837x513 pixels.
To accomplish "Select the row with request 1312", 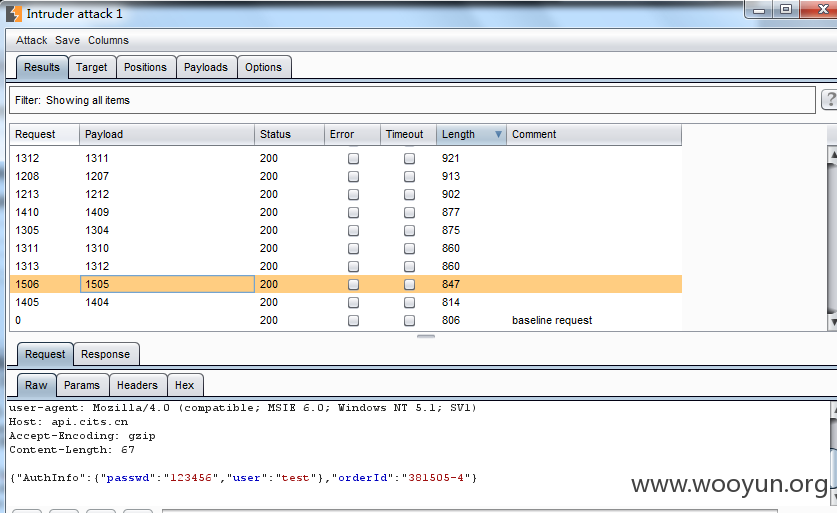I will click(346, 159).
